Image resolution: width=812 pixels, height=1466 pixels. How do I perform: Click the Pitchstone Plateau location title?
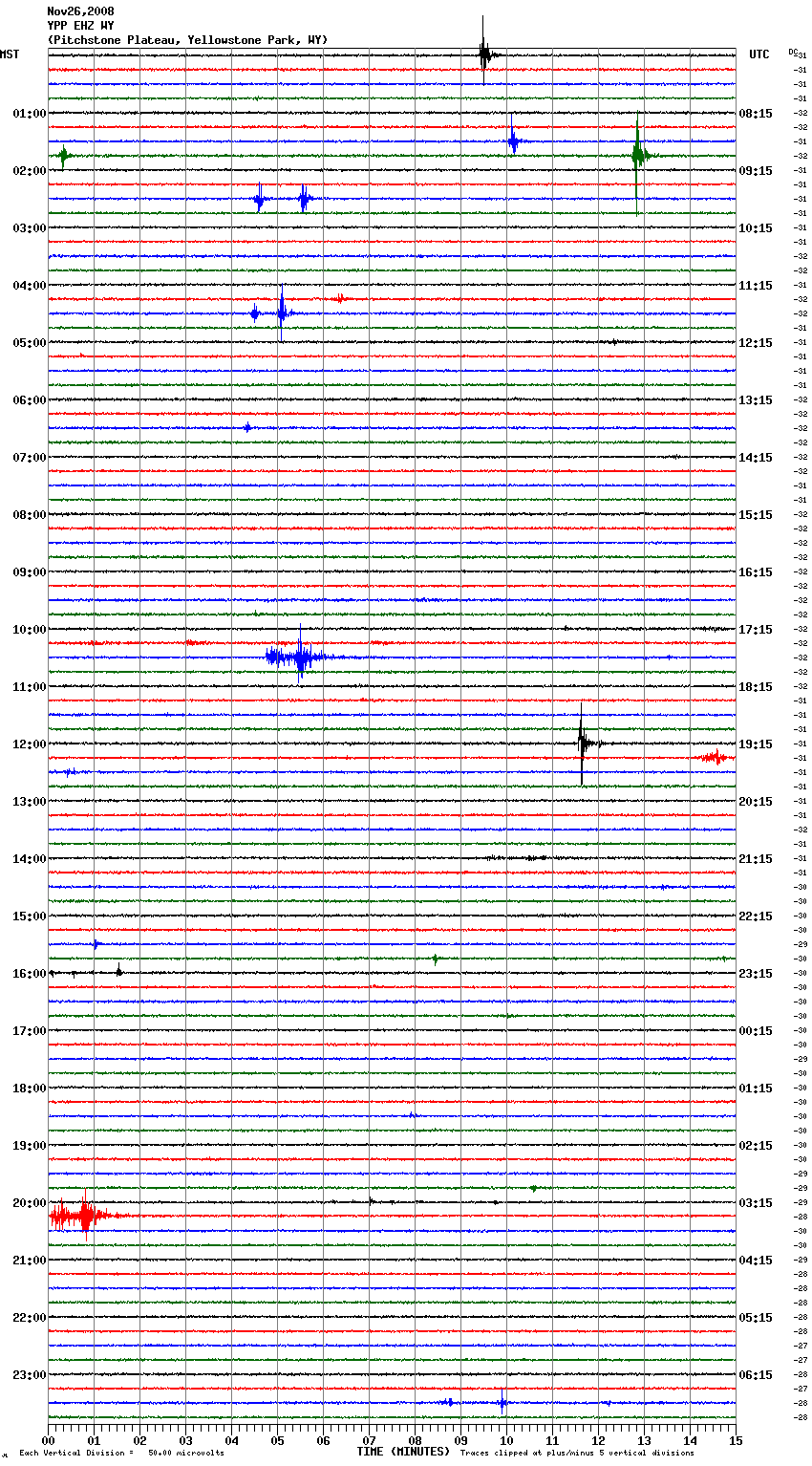187,40
